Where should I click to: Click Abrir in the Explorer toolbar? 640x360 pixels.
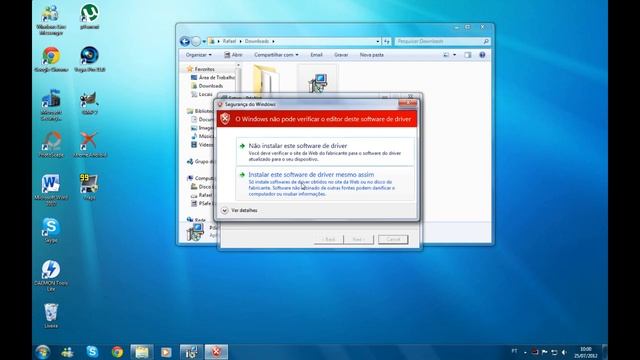click(233, 55)
